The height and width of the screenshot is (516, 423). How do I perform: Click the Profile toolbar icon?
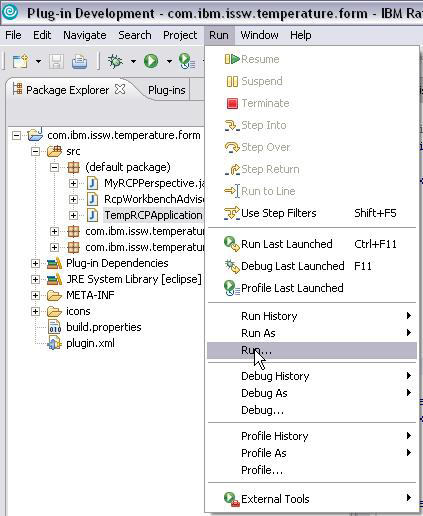point(187,61)
